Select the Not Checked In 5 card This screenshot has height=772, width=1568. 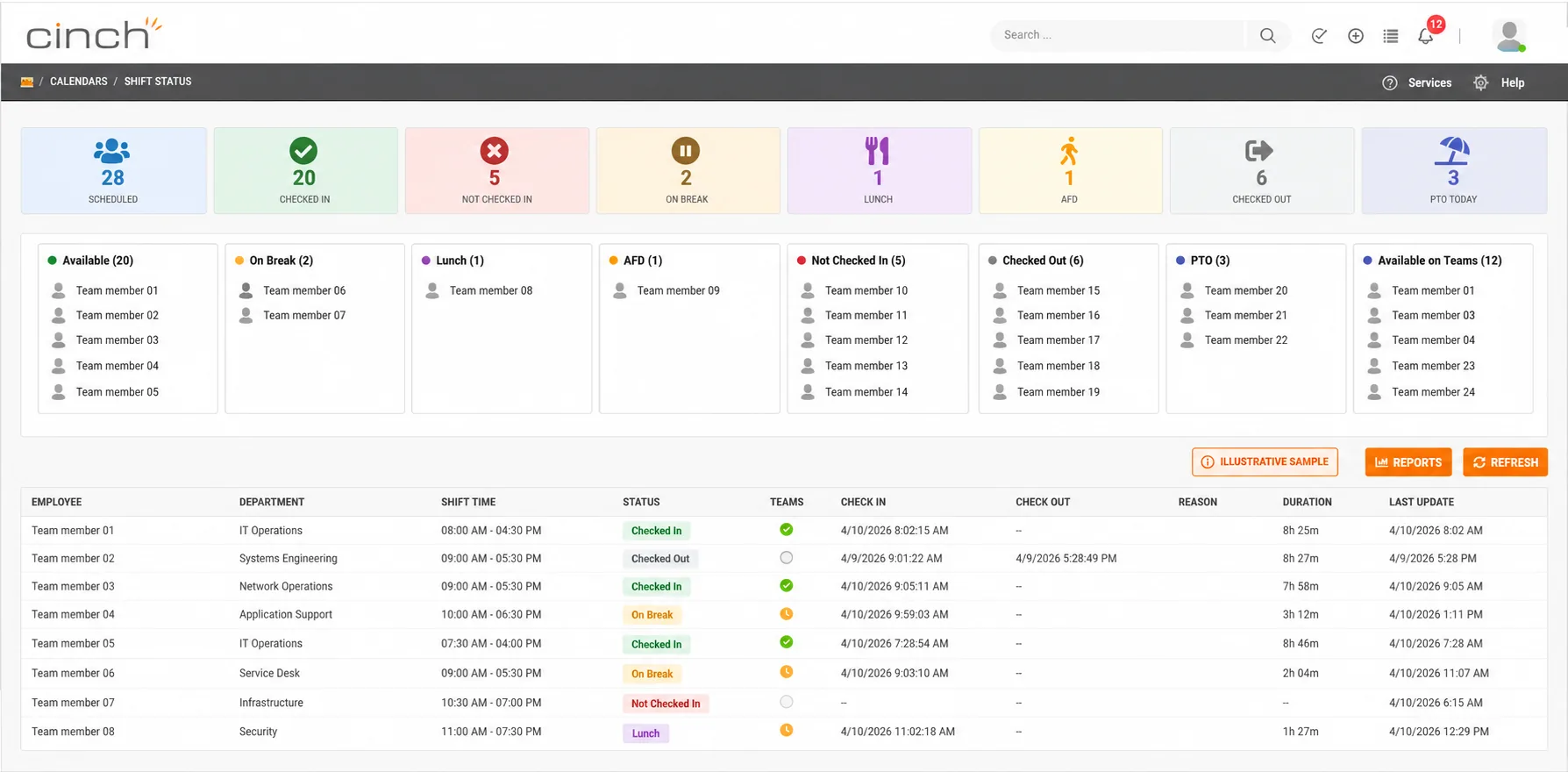[x=496, y=171]
